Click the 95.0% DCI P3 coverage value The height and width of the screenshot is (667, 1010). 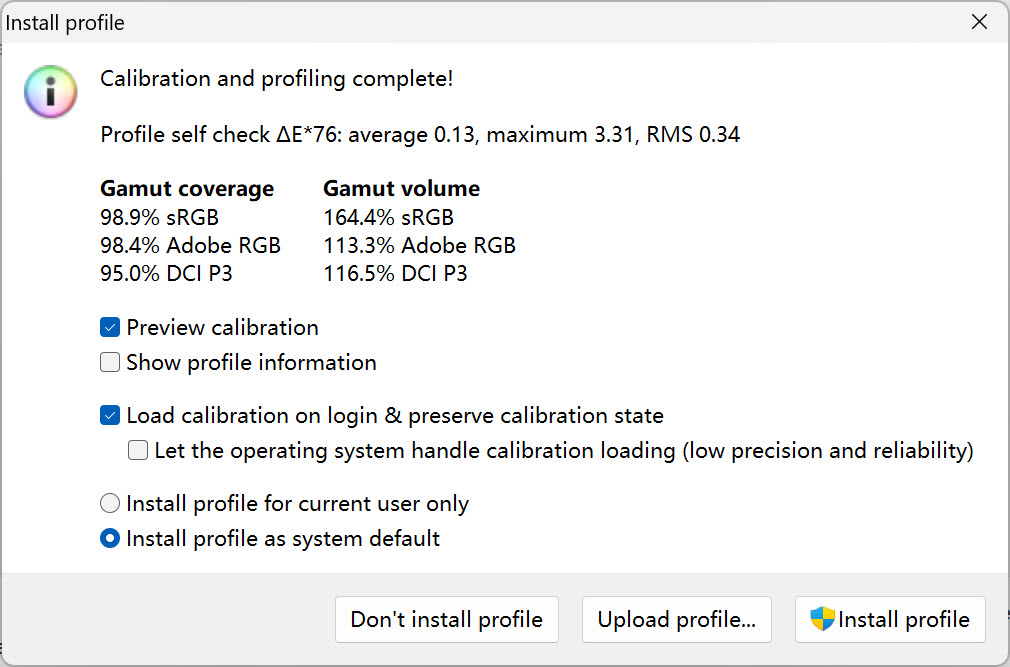coord(166,273)
